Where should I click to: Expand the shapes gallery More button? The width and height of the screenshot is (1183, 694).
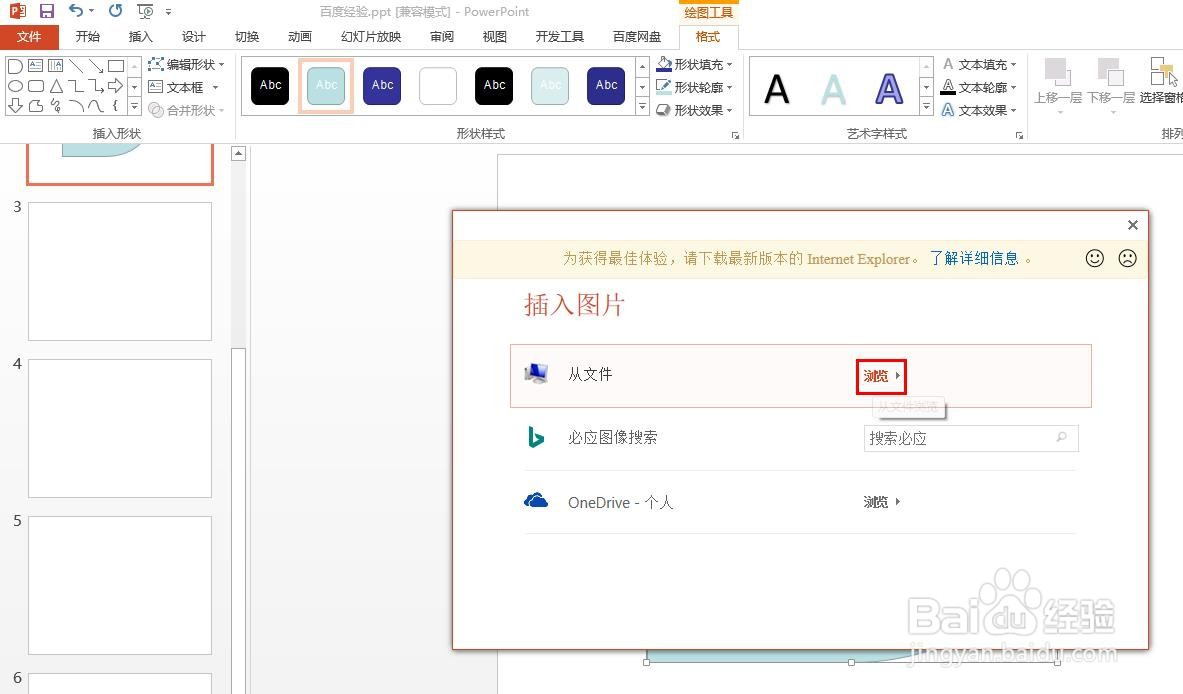(134, 106)
